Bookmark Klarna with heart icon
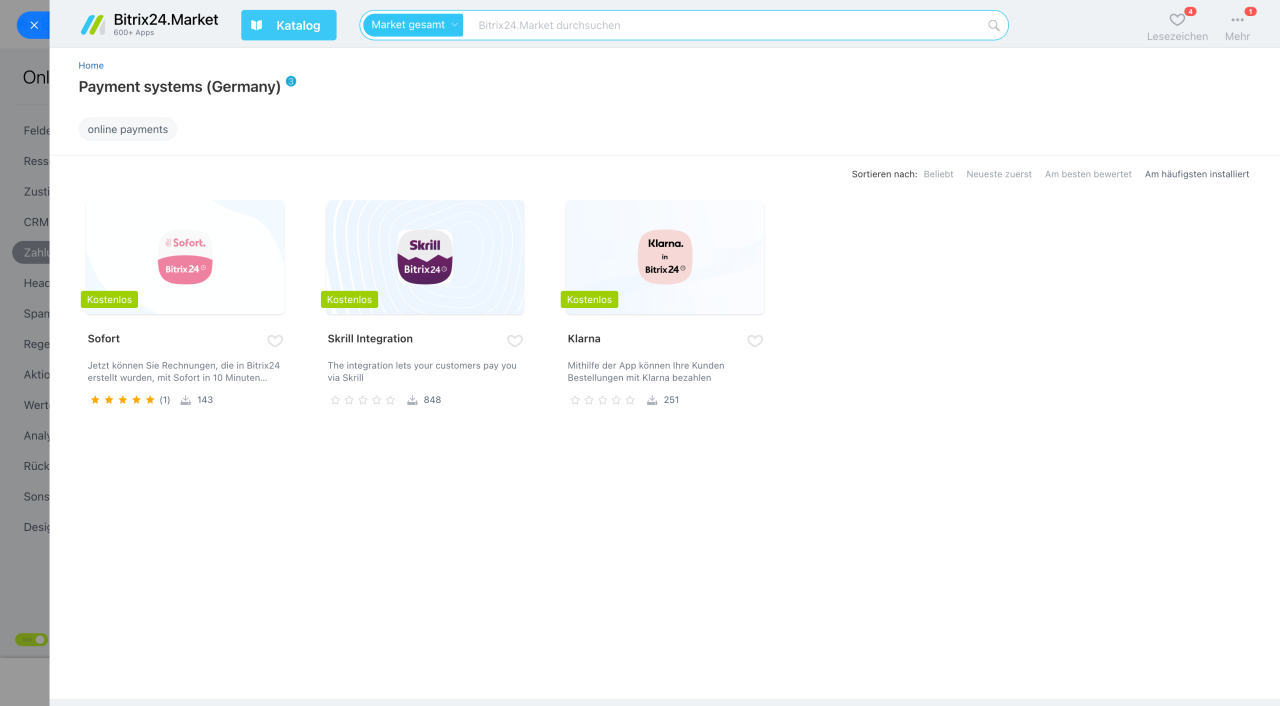This screenshot has width=1280, height=706. [755, 341]
